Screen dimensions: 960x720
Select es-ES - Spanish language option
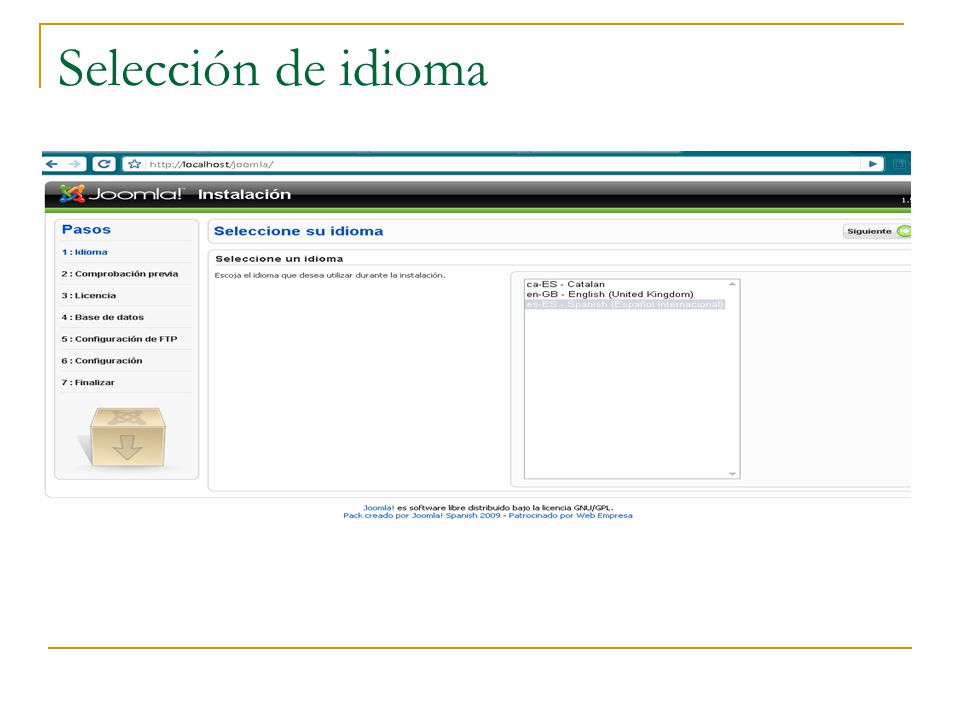625,304
